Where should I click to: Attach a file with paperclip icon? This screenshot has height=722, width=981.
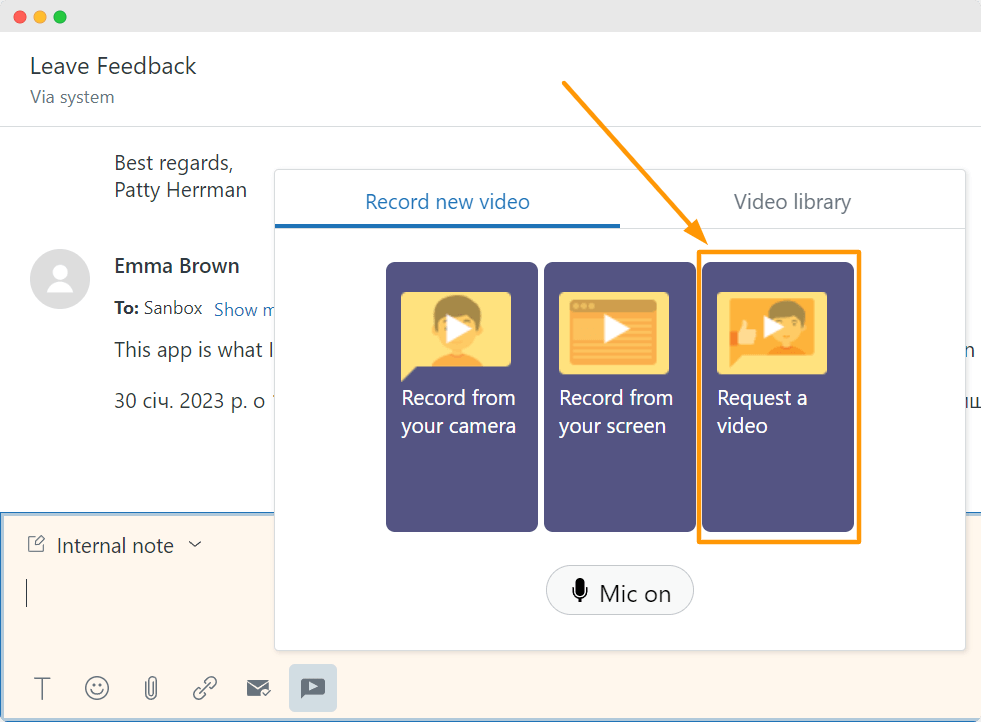[151, 688]
